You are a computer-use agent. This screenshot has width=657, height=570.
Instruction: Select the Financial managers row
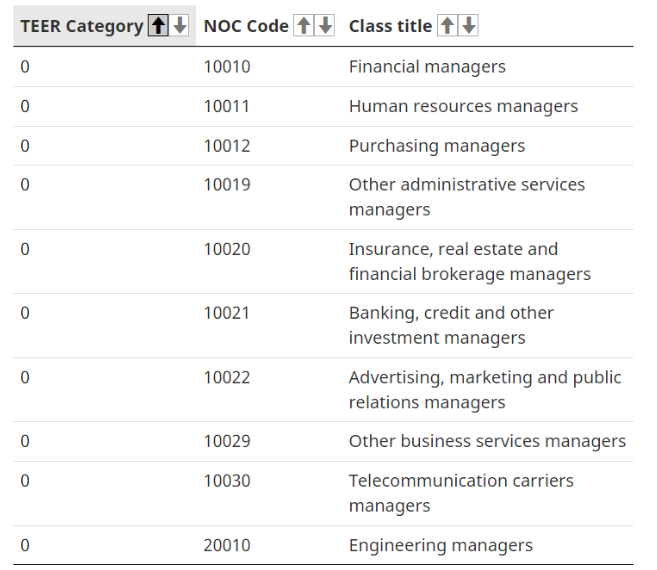[323, 67]
